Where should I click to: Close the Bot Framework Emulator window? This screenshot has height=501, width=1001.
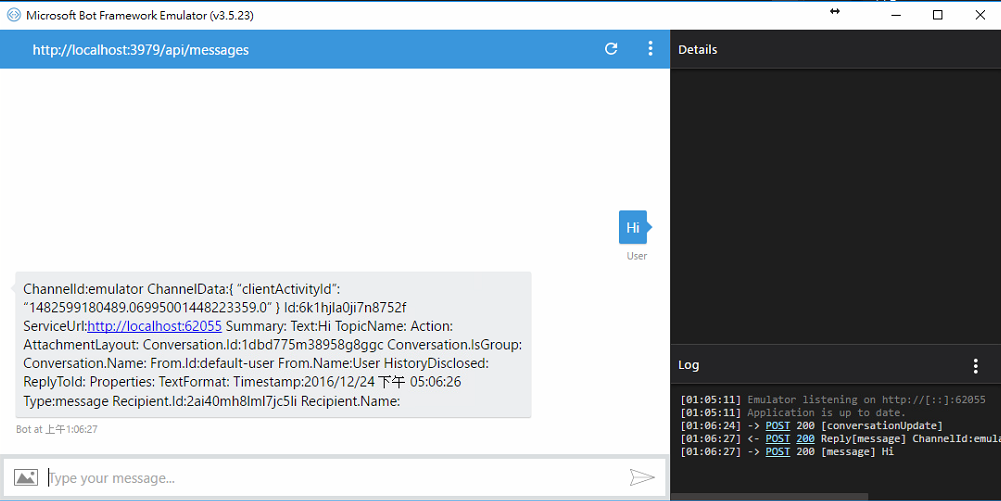point(980,15)
